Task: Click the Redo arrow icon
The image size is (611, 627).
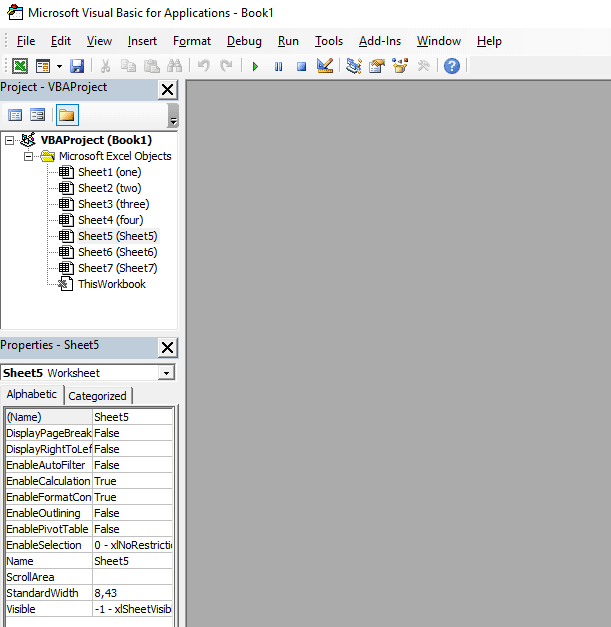Action: (226, 66)
